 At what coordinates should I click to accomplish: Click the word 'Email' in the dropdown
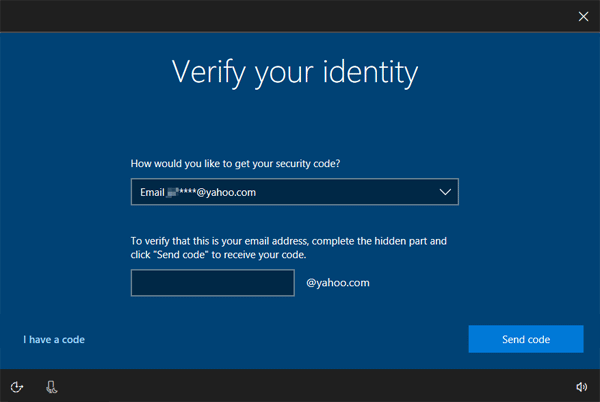(152, 192)
